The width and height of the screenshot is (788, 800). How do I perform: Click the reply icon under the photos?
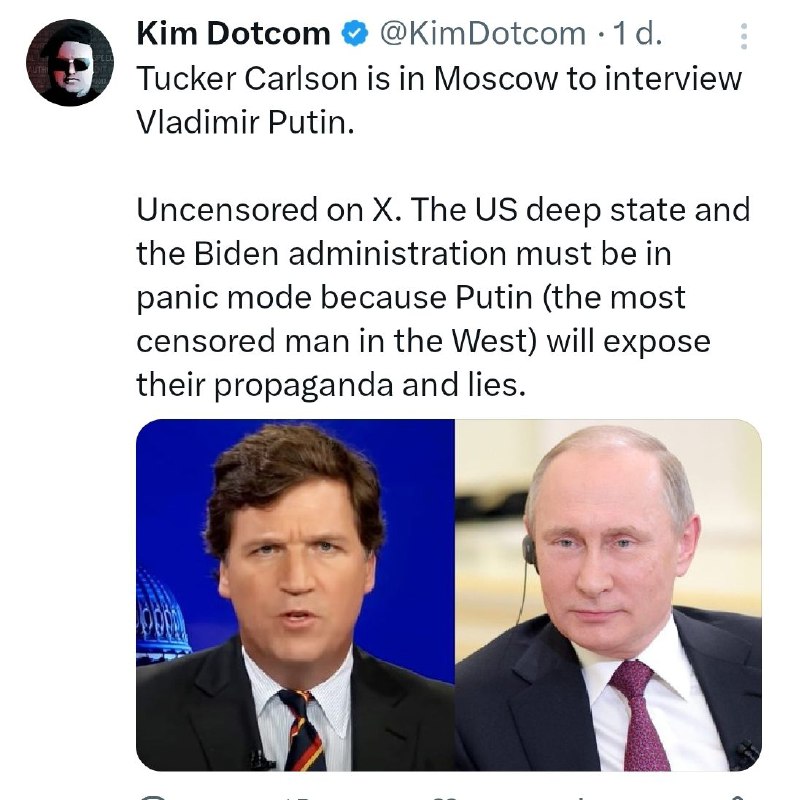point(152,797)
